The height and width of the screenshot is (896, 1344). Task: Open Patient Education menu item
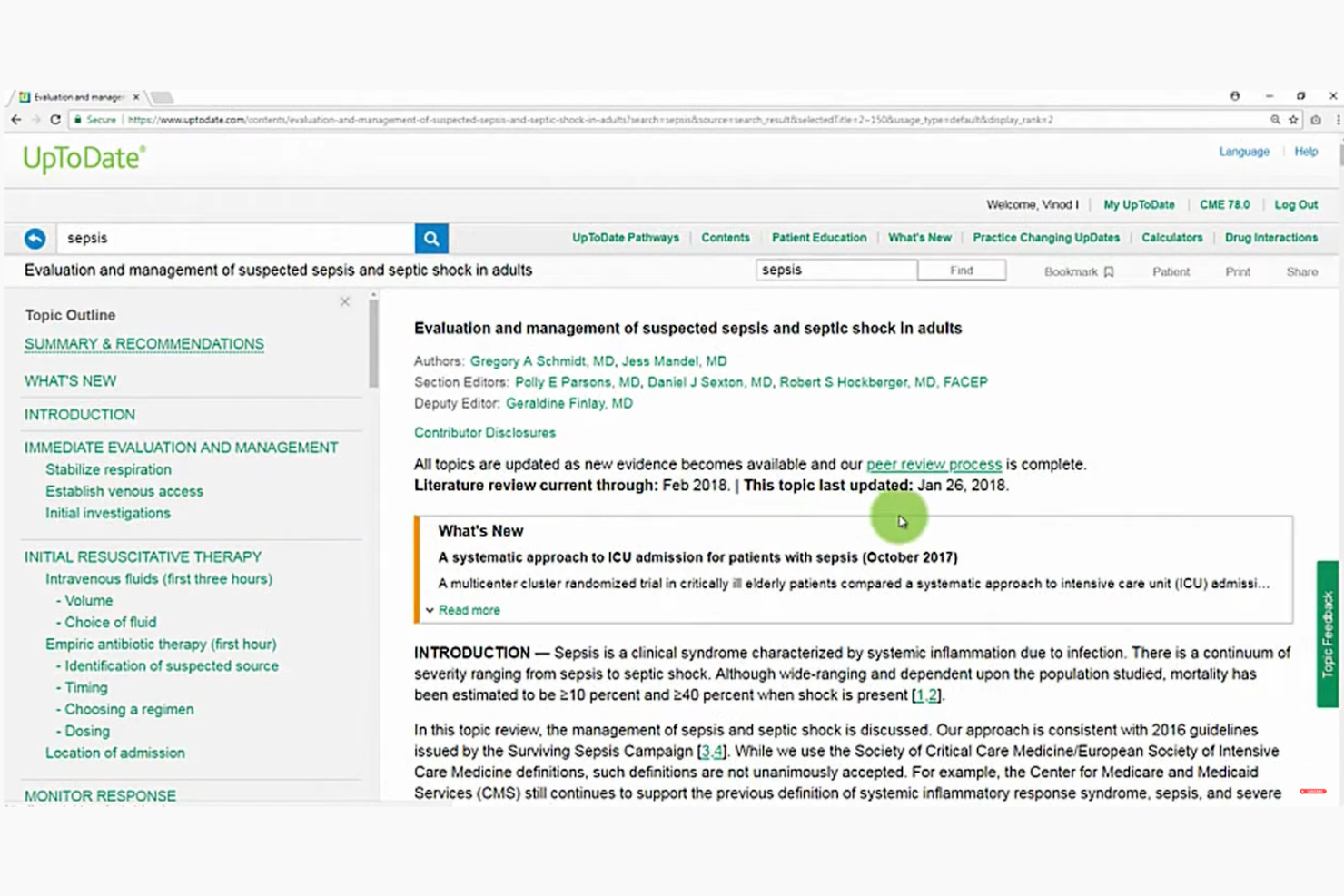(819, 238)
